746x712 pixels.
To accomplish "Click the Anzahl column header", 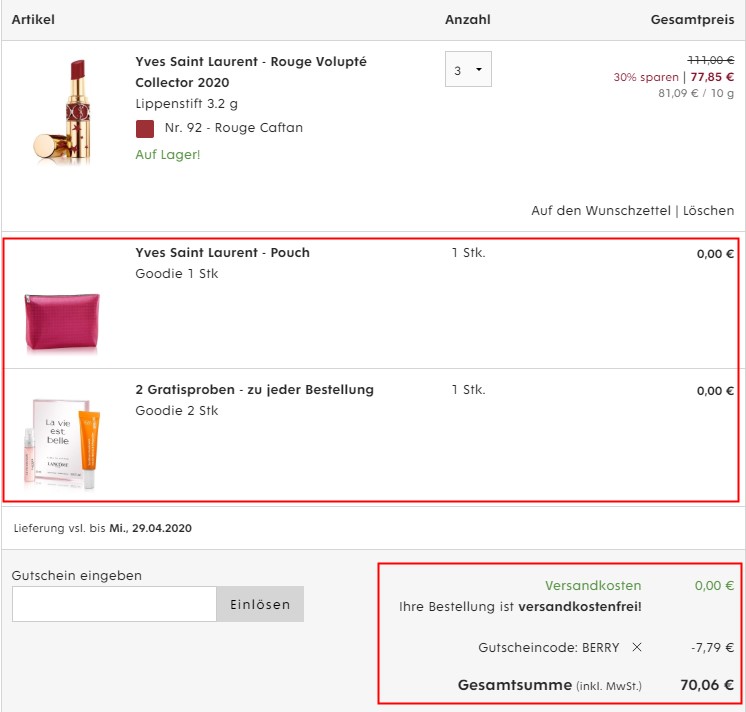I will coord(468,20).
